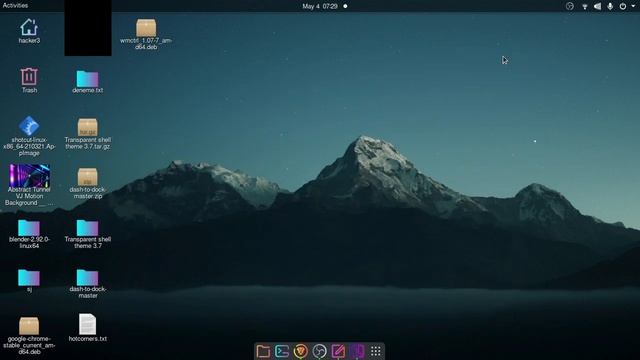The image size is (640, 360).
Task: Open OBS Studio from the dock
Action: [x=320, y=351]
